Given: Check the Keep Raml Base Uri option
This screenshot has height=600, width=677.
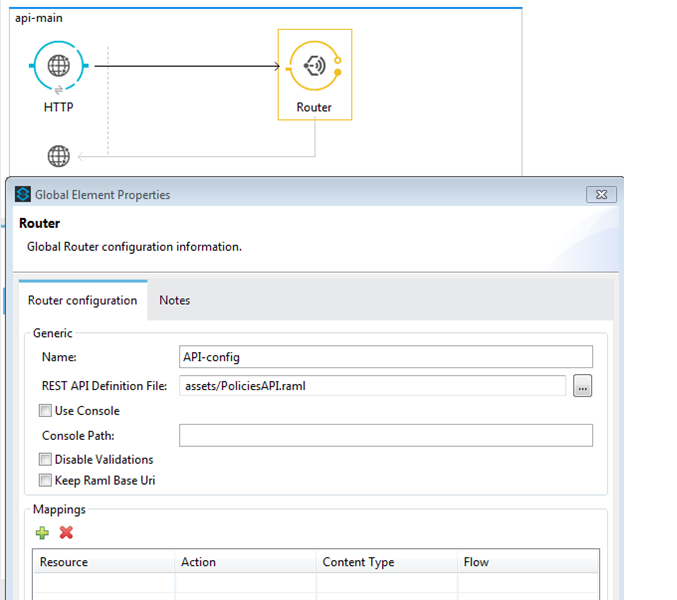Looking at the screenshot, I should tap(45, 481).
